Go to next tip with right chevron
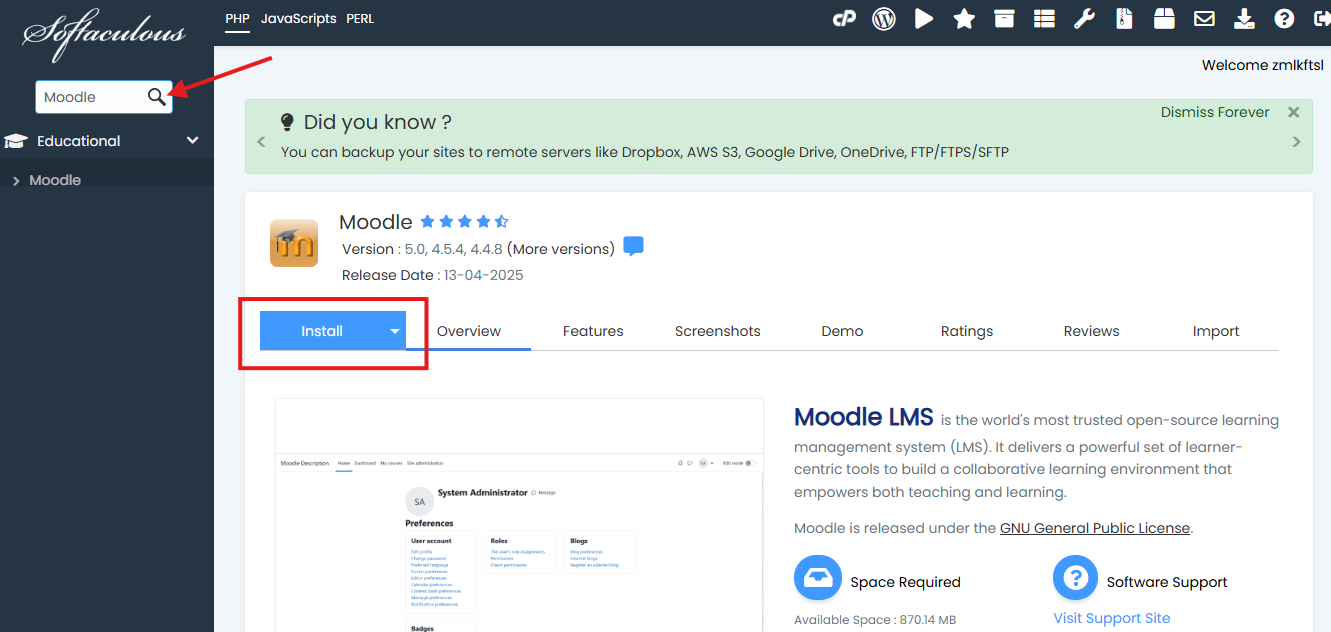The width and height of the screenshot is (1331, 632). (1296, 142)
